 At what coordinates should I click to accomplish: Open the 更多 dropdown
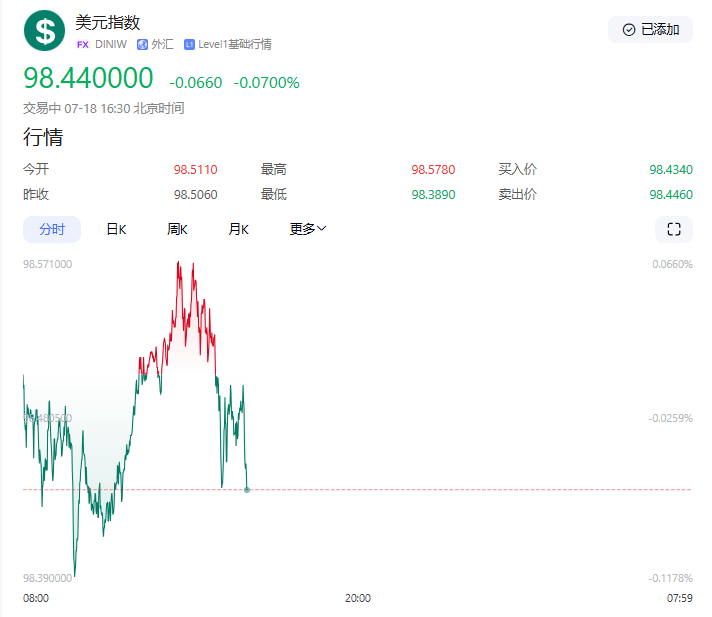pos(308,229)
